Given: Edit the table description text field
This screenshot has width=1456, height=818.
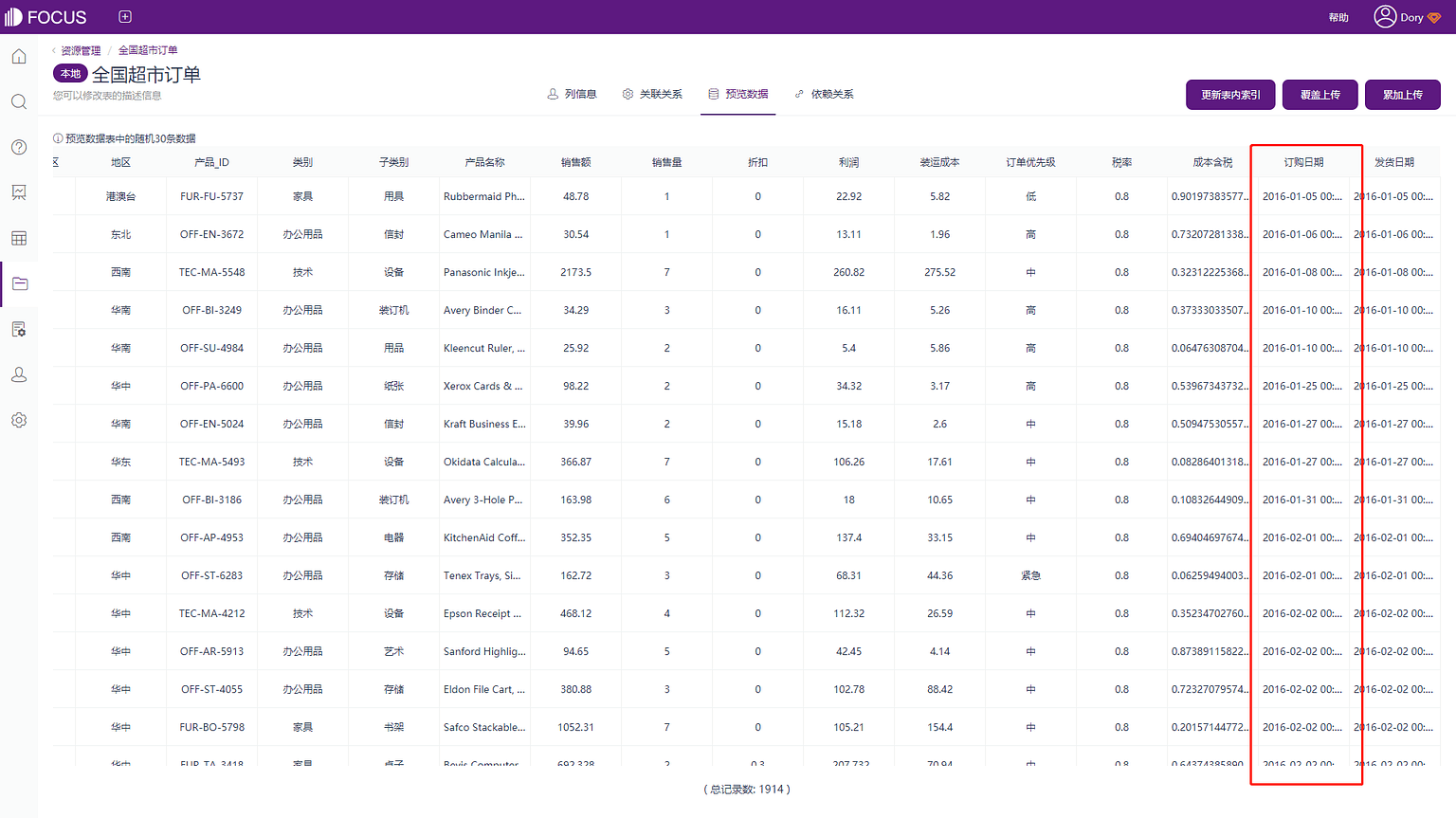Looking at the screenshot, I should point(107,96).
